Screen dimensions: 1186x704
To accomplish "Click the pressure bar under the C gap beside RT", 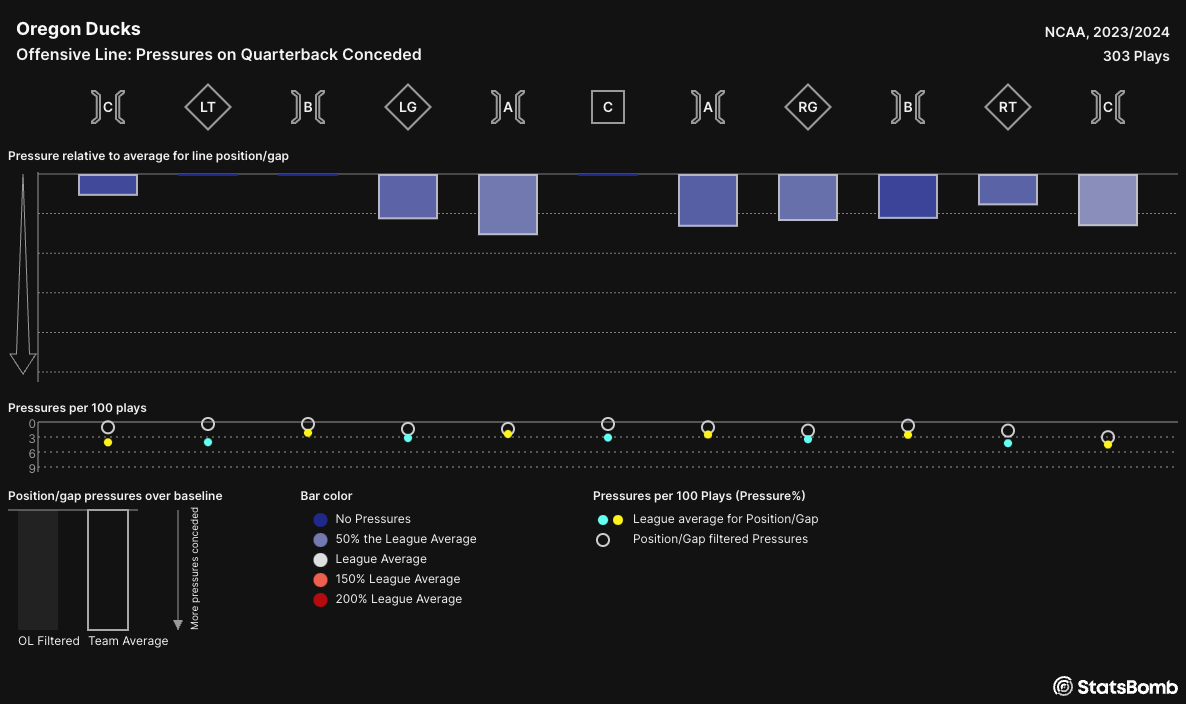I will tap(1107, 200).
